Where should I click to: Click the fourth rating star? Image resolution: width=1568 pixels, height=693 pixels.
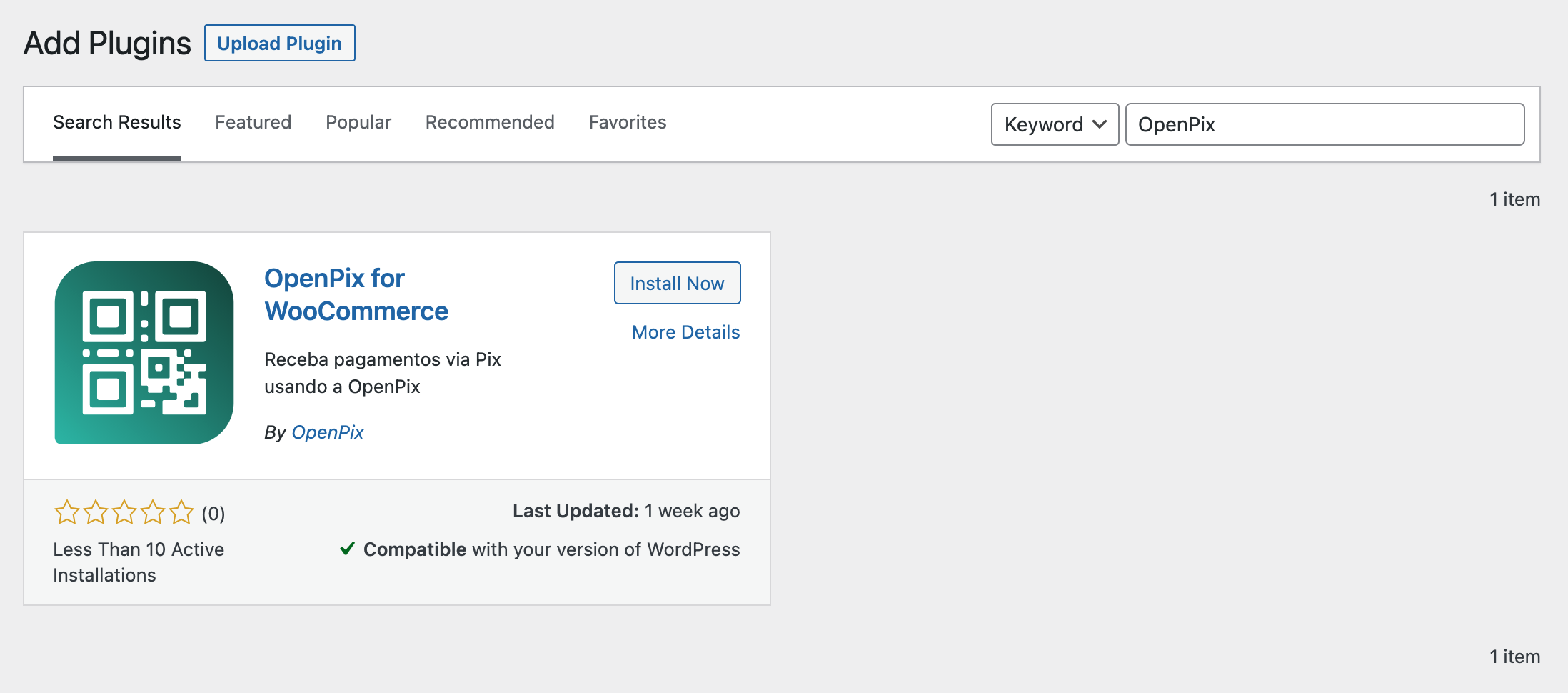tap(153, 512)
